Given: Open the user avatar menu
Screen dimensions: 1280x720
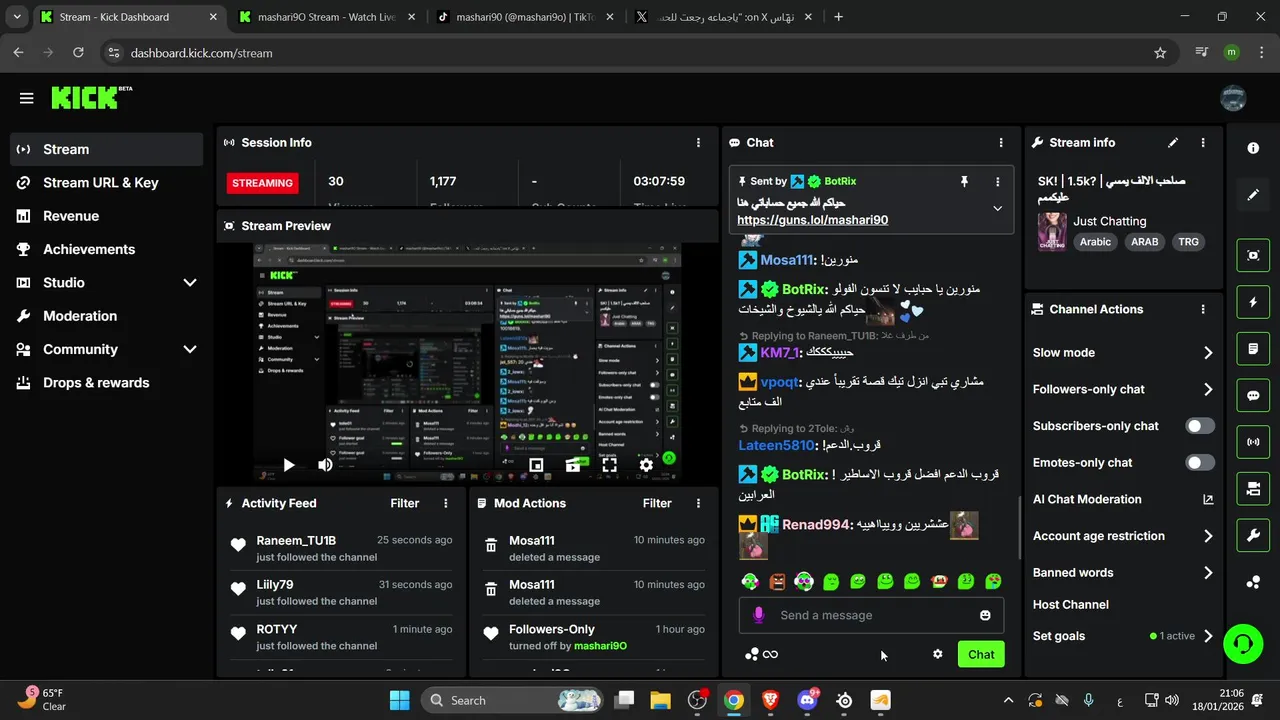Looking at the screenshot, I should (1233, 98).
